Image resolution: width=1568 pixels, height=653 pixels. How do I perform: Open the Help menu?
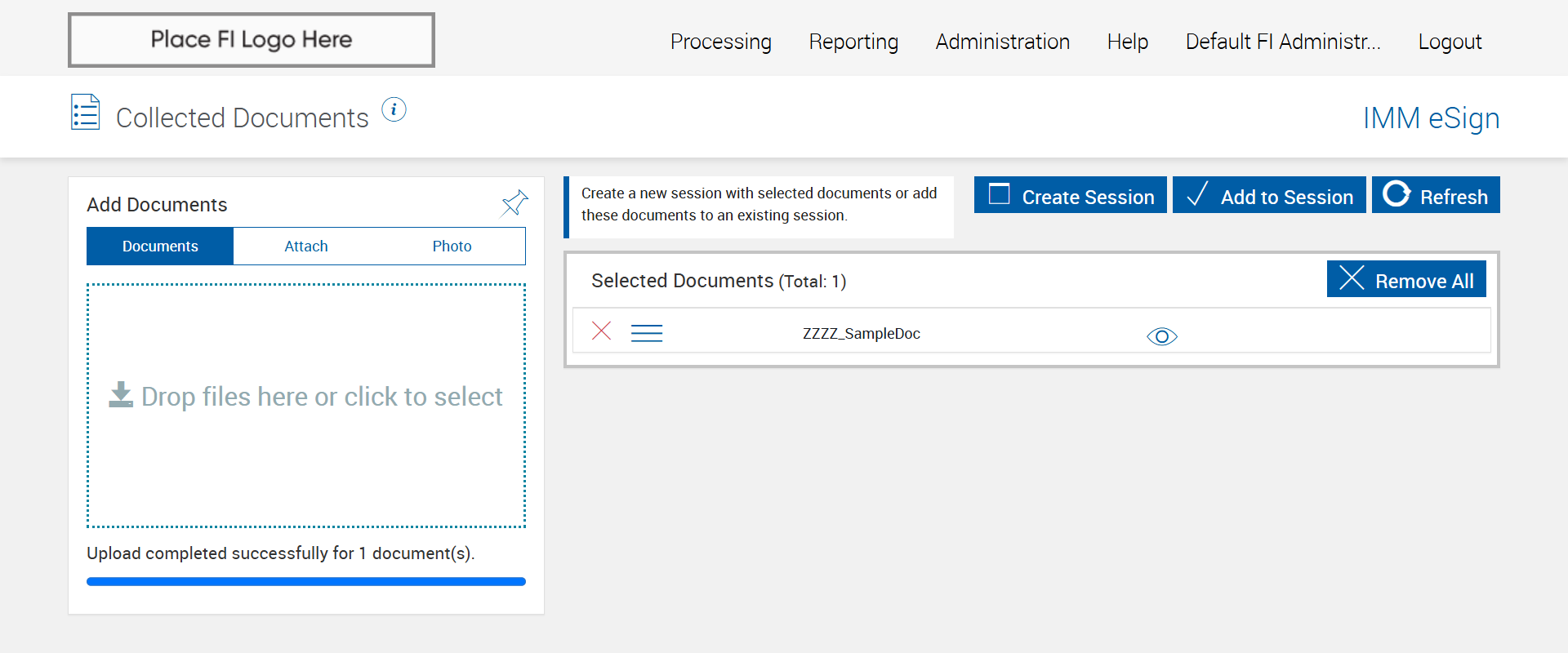coord(1127,42)
